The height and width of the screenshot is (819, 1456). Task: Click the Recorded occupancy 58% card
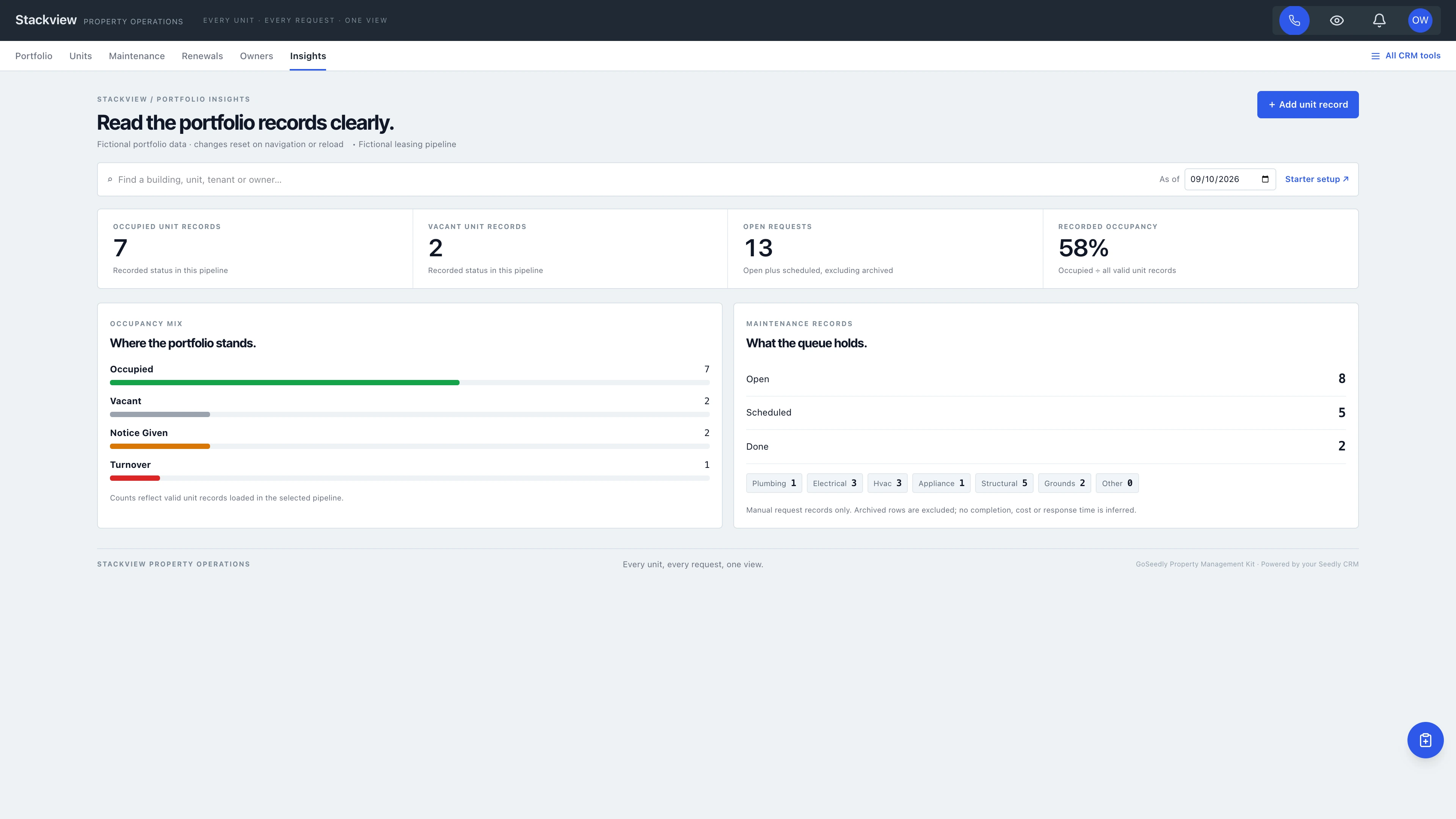pyautogui.click(x=1200, y=249)
